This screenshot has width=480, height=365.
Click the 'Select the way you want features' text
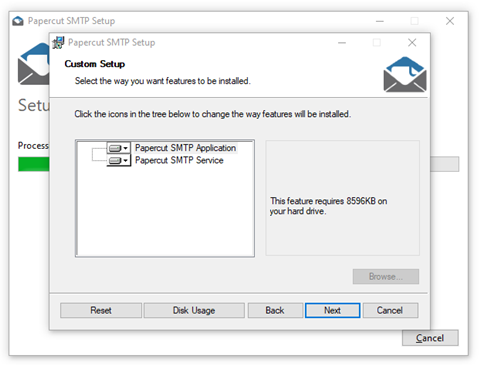(162, 81)
